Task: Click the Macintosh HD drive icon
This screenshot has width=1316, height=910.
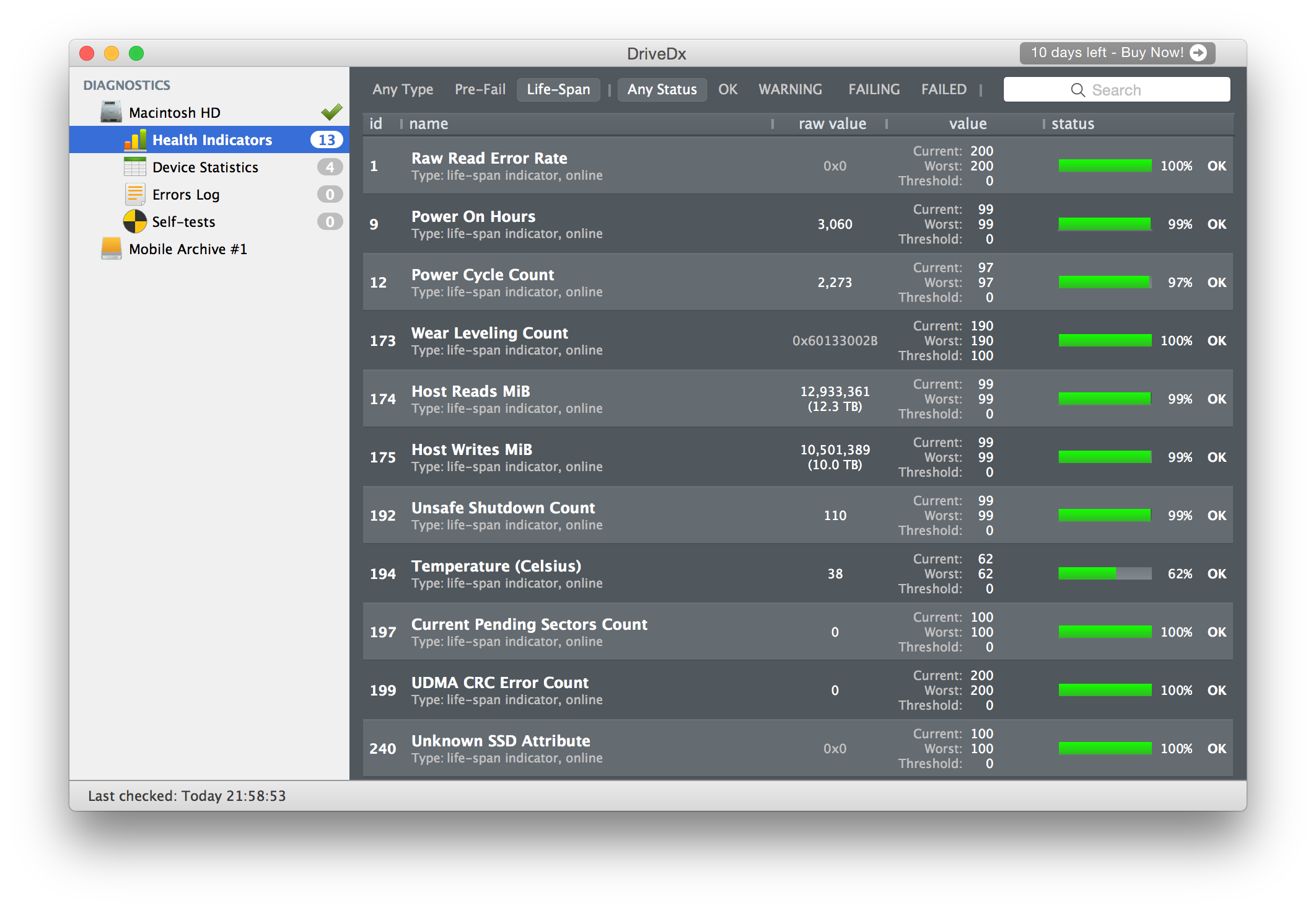Action: (112, 112)
